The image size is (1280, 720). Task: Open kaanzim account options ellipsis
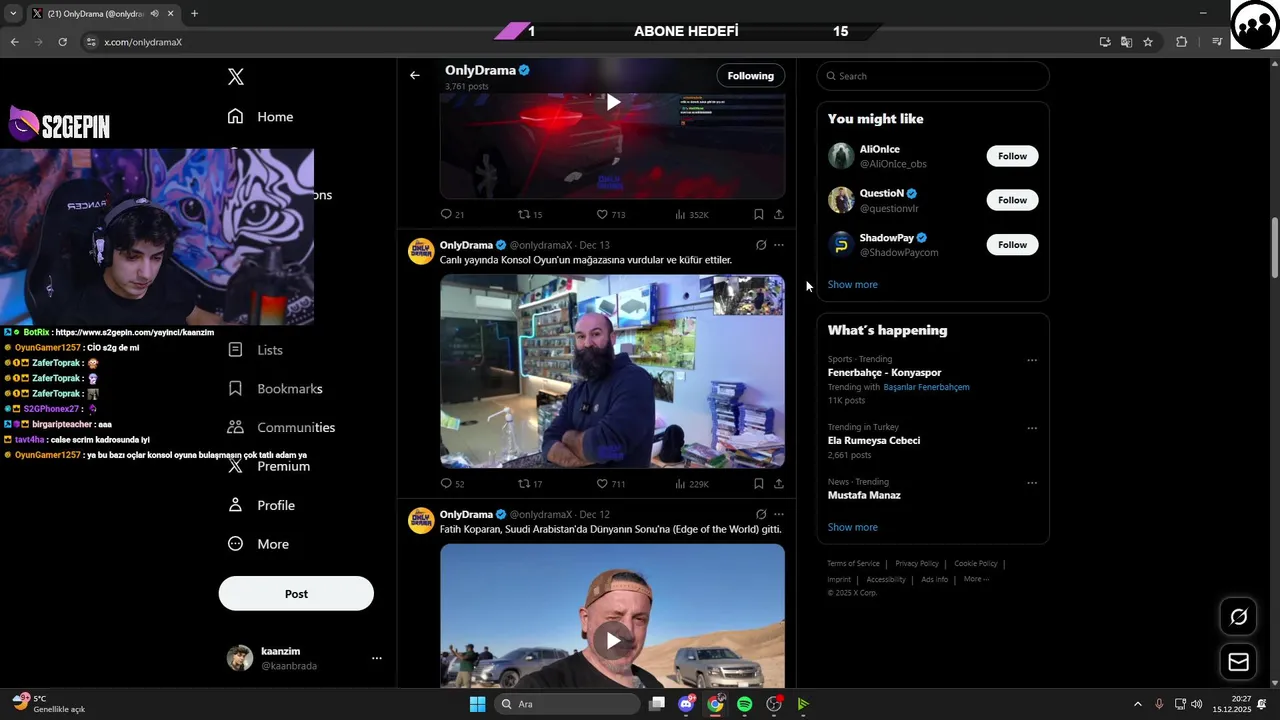click(x=377, y=658)
